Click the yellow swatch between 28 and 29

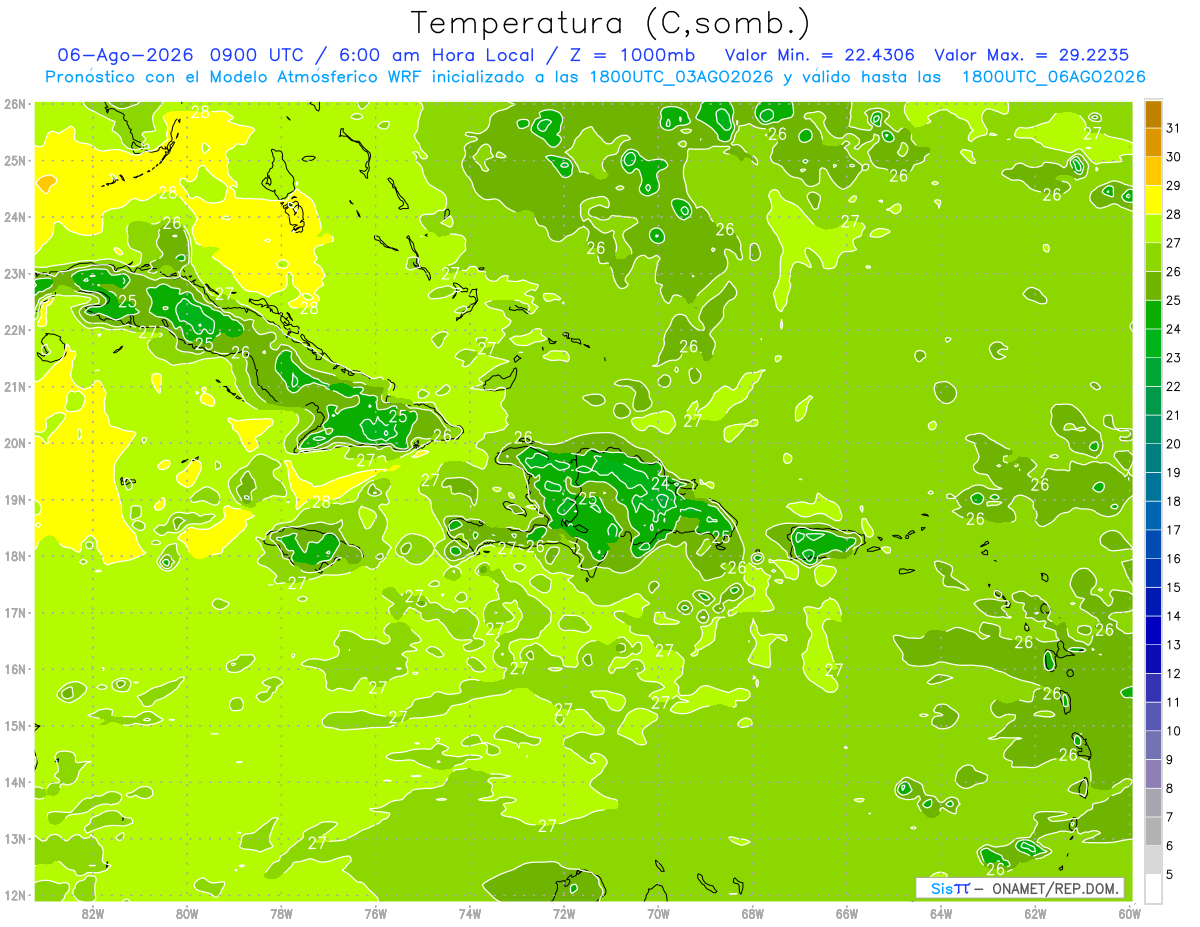(1153, 200)
